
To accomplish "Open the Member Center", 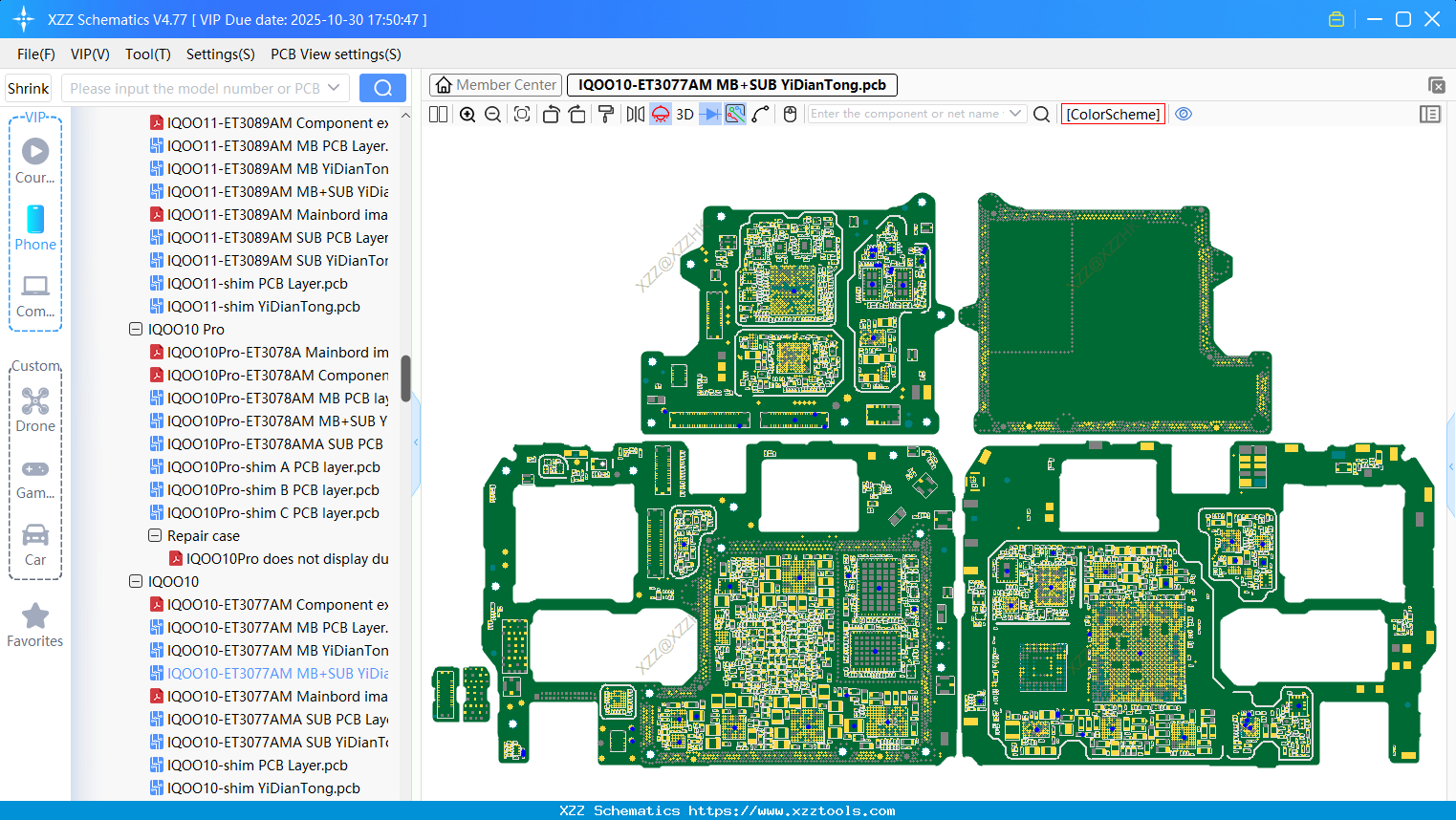I will point(495,85).
